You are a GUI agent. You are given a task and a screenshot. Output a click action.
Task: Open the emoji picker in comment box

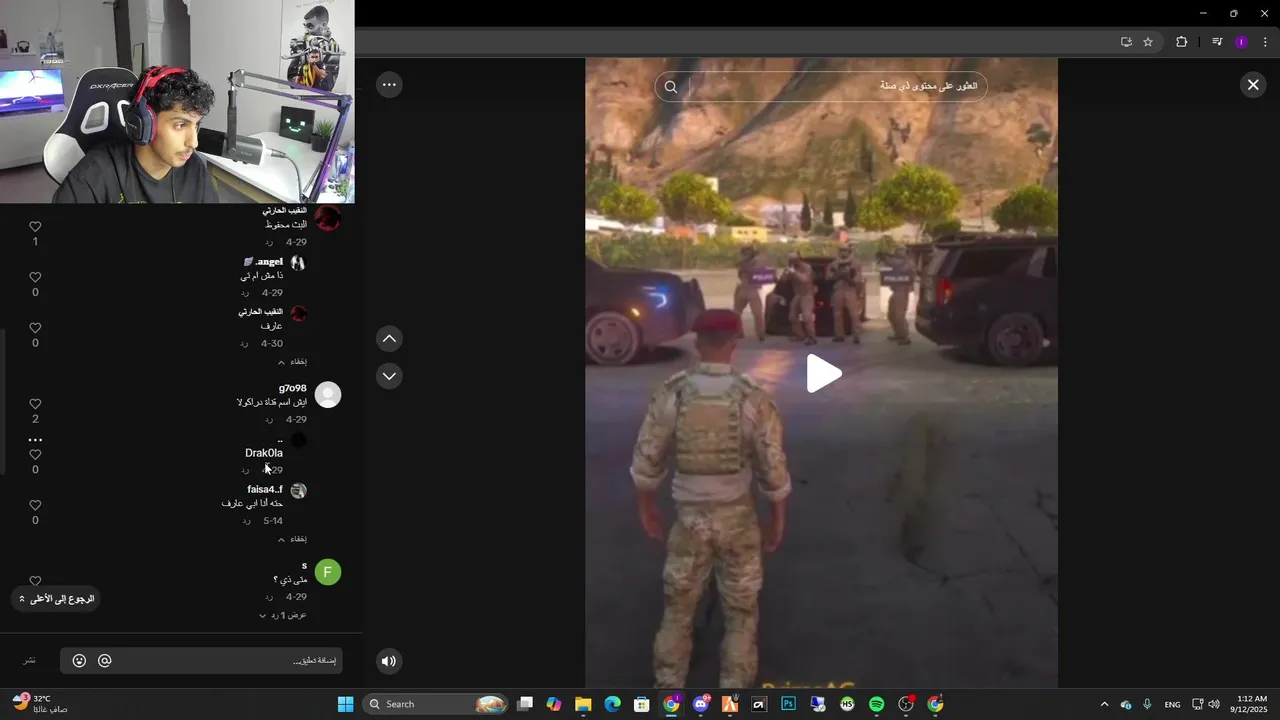(79, 661)
